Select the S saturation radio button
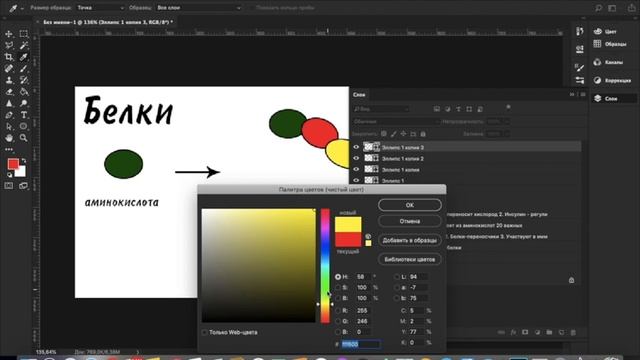The width and height of the screenshot is (640, 360). click(338, 287)
